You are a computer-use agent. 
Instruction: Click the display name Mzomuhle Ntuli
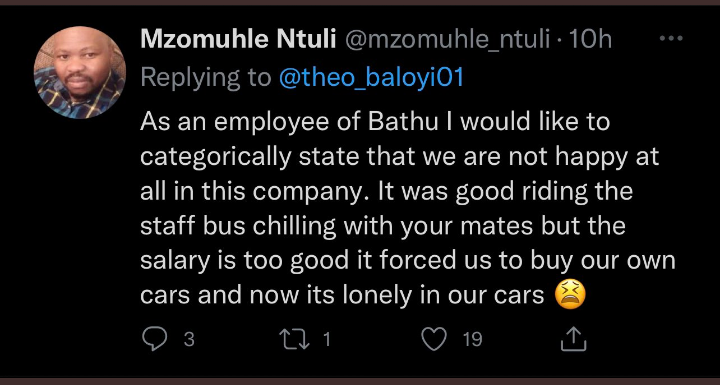[238, 40]
